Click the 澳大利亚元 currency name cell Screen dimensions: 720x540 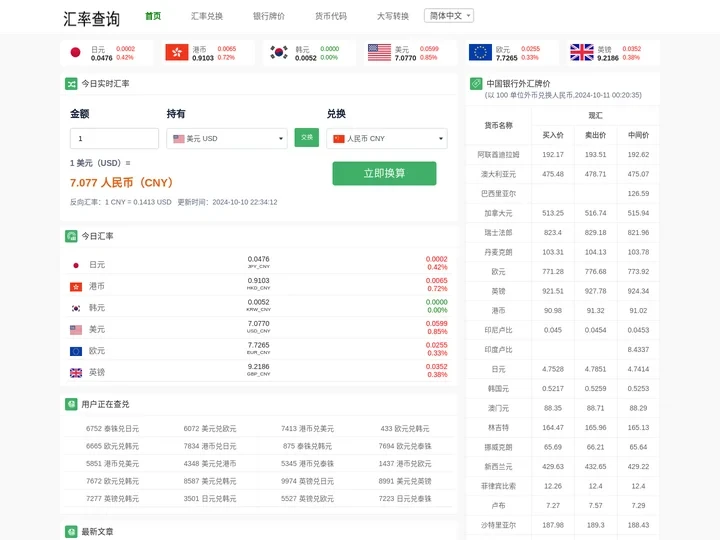(x=498, y=174)
